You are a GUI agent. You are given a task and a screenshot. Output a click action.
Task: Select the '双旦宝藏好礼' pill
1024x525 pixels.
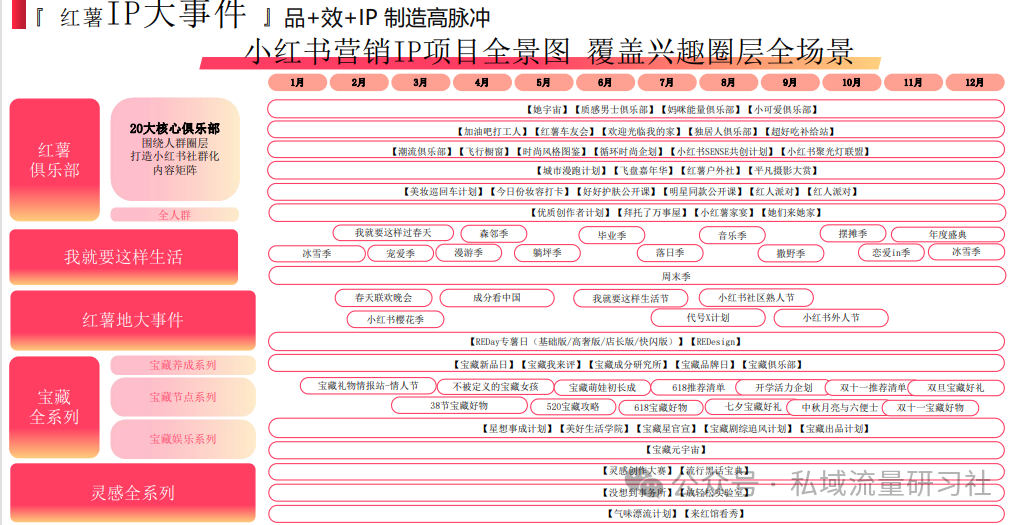pos(955,387)
